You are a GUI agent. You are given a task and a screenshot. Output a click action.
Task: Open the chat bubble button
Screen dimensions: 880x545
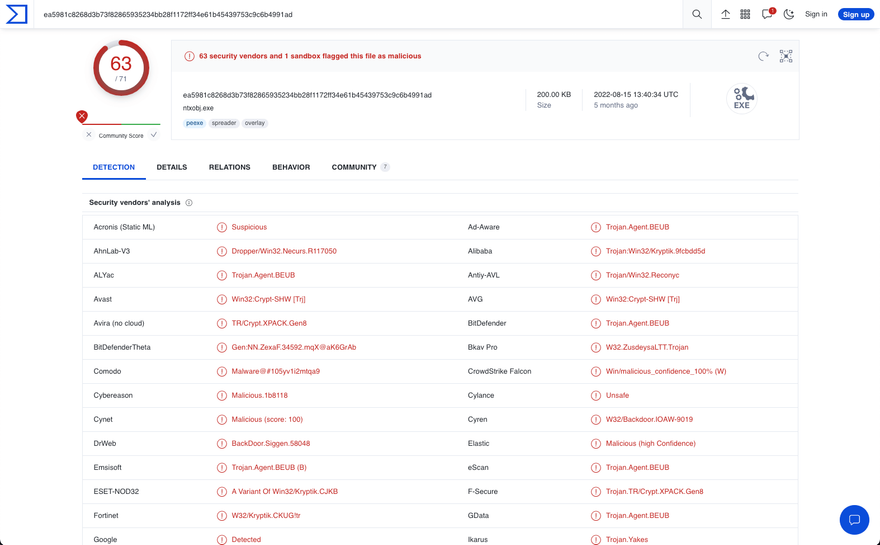(x=854, y=519)
